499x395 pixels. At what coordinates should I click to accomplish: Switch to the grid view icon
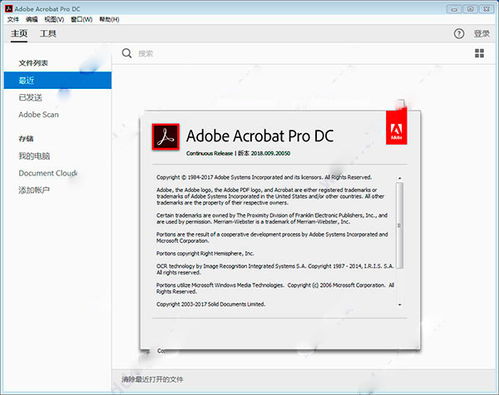479,53
